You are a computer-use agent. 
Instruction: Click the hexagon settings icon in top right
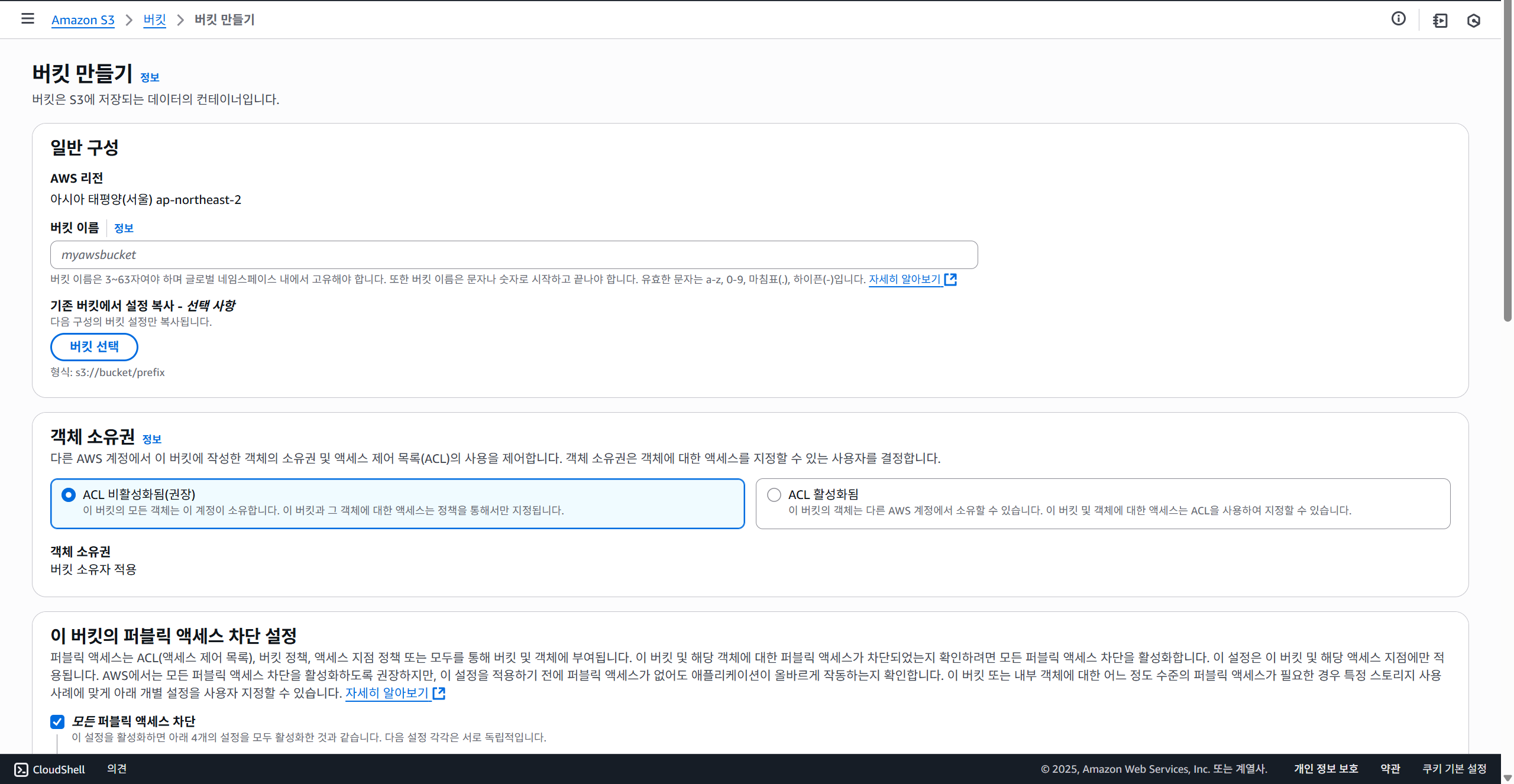click(x=1473, y=21)
